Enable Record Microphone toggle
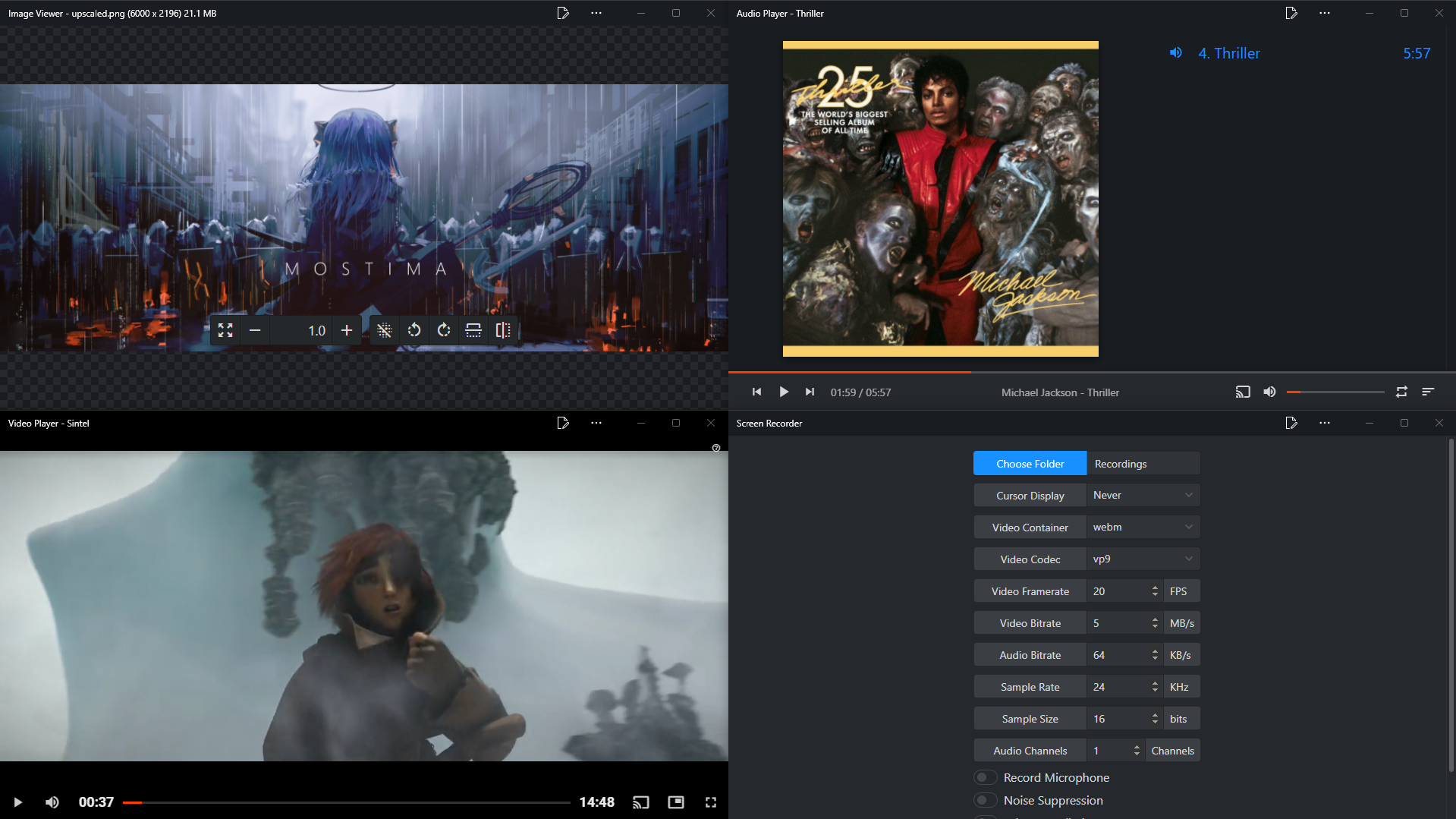 point(985,778)
